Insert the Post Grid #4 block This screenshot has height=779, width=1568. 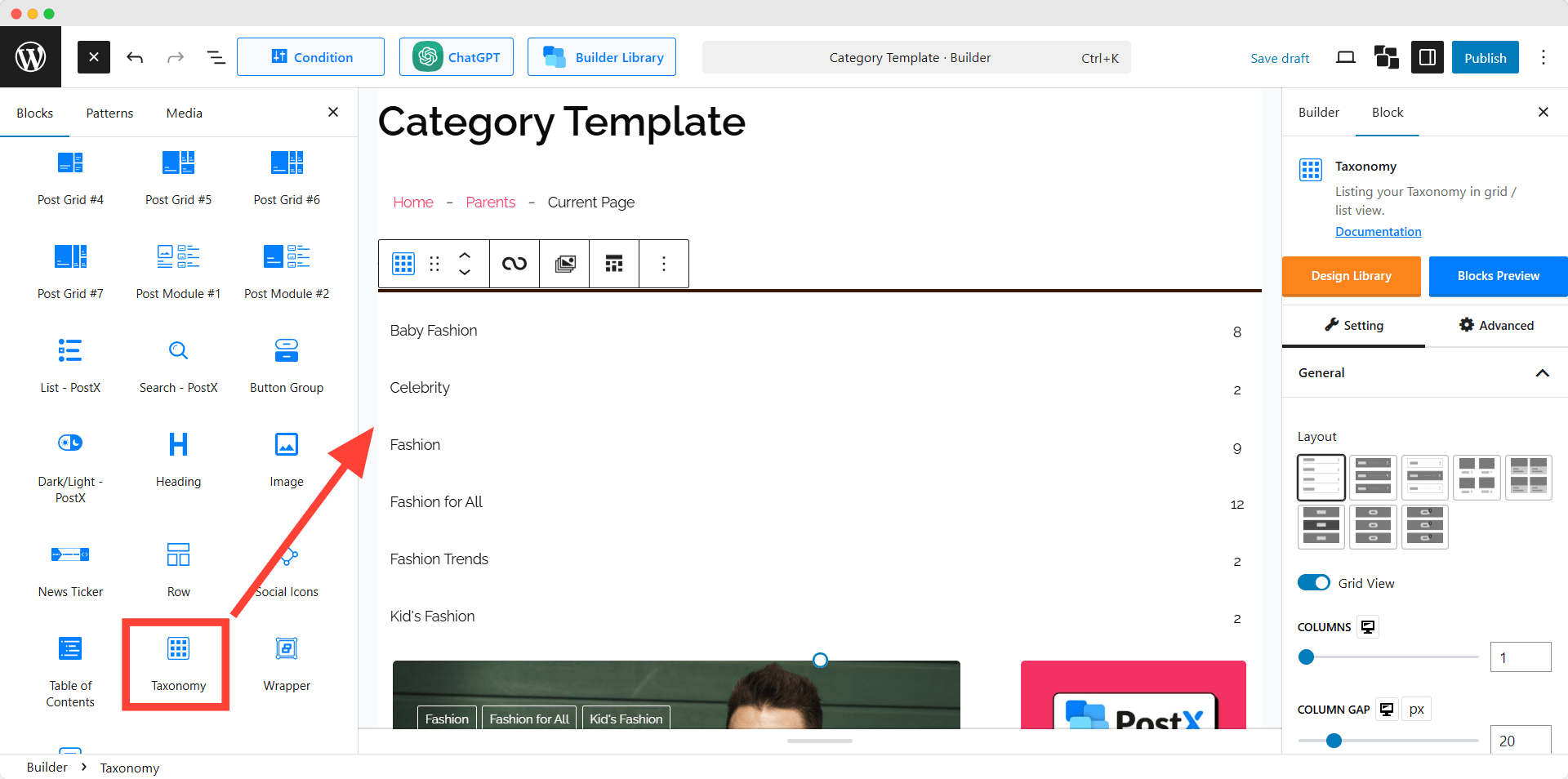pos(70,178)
